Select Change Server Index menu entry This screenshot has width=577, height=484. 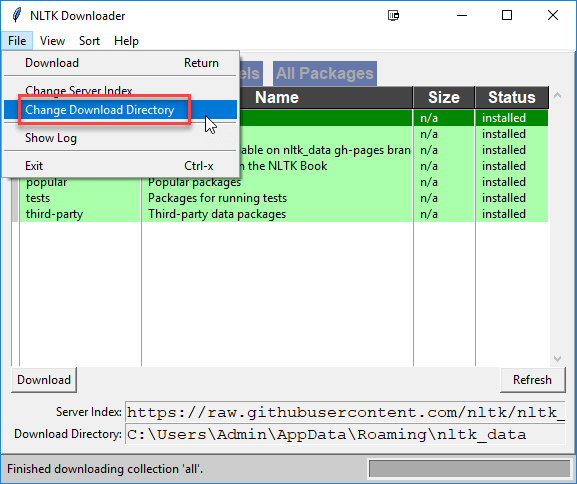[120, 90]
